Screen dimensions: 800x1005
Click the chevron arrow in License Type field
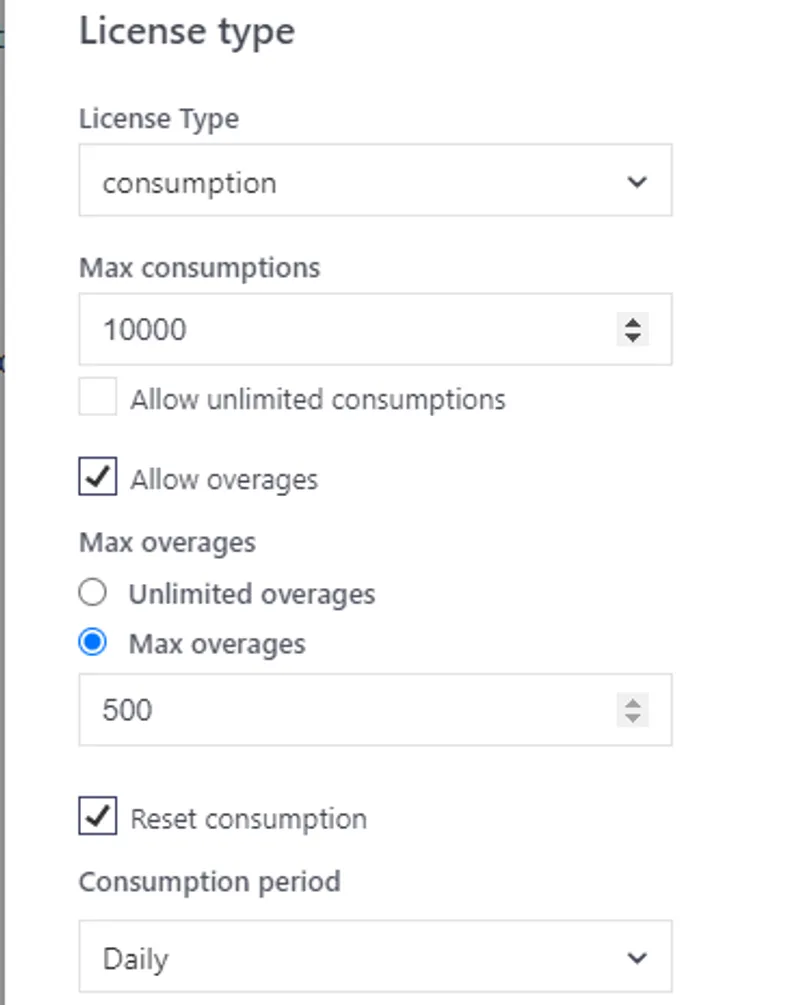(x=636, y=182)
